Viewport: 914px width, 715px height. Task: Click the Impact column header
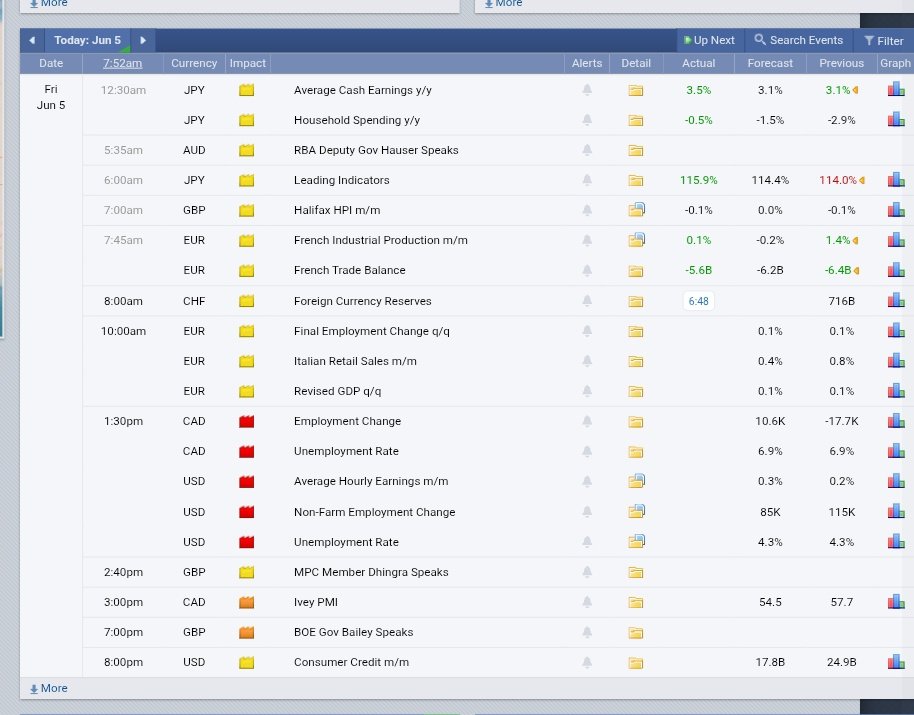pyautogui.click(x=248, y=63)
